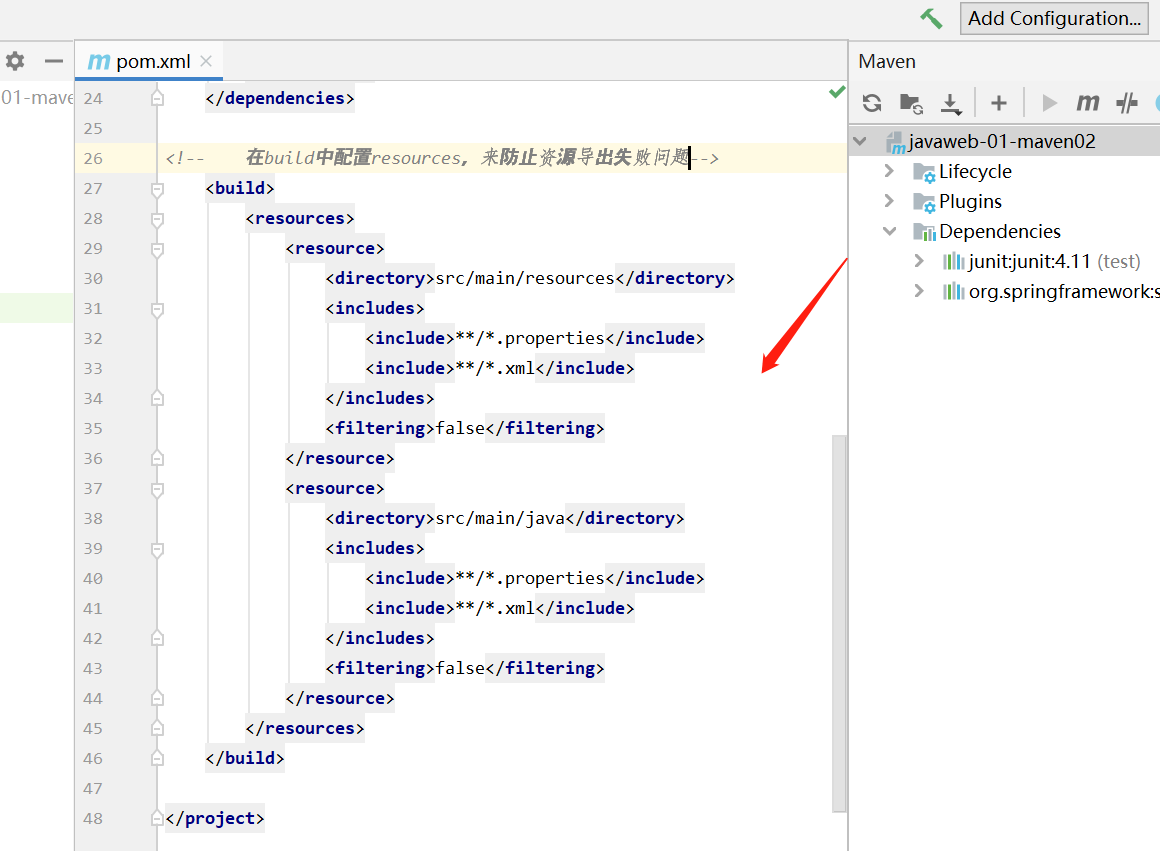
Task: Collapse the Dependencies node
Action: coord(889,231)
